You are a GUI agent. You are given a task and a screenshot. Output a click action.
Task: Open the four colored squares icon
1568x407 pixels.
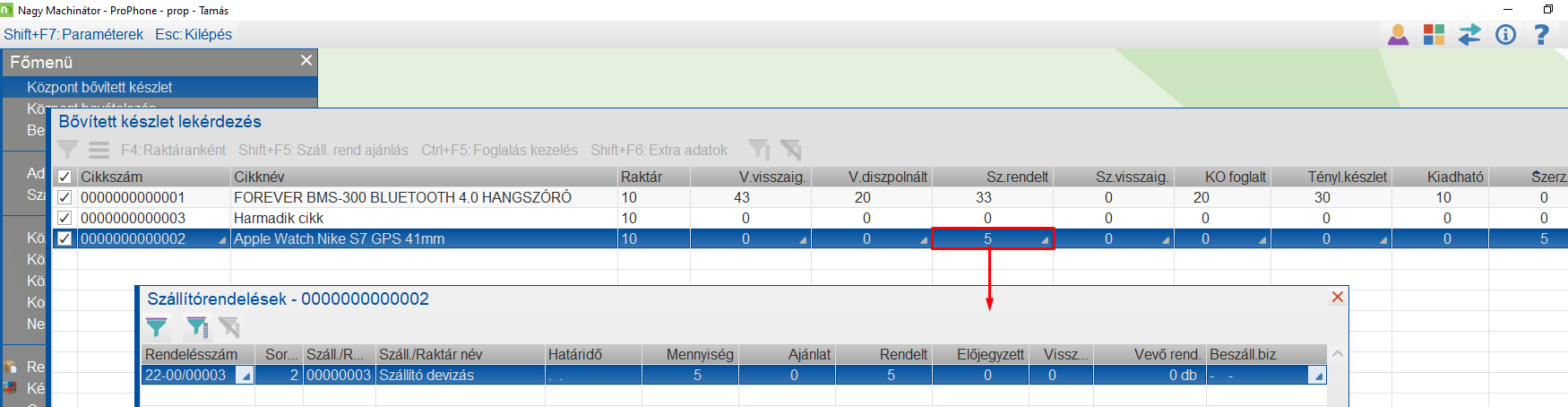pos(1434,35)
